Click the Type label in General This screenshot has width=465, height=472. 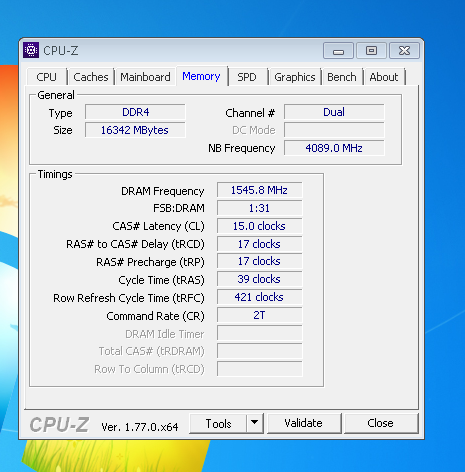click(x=60, y=114)
